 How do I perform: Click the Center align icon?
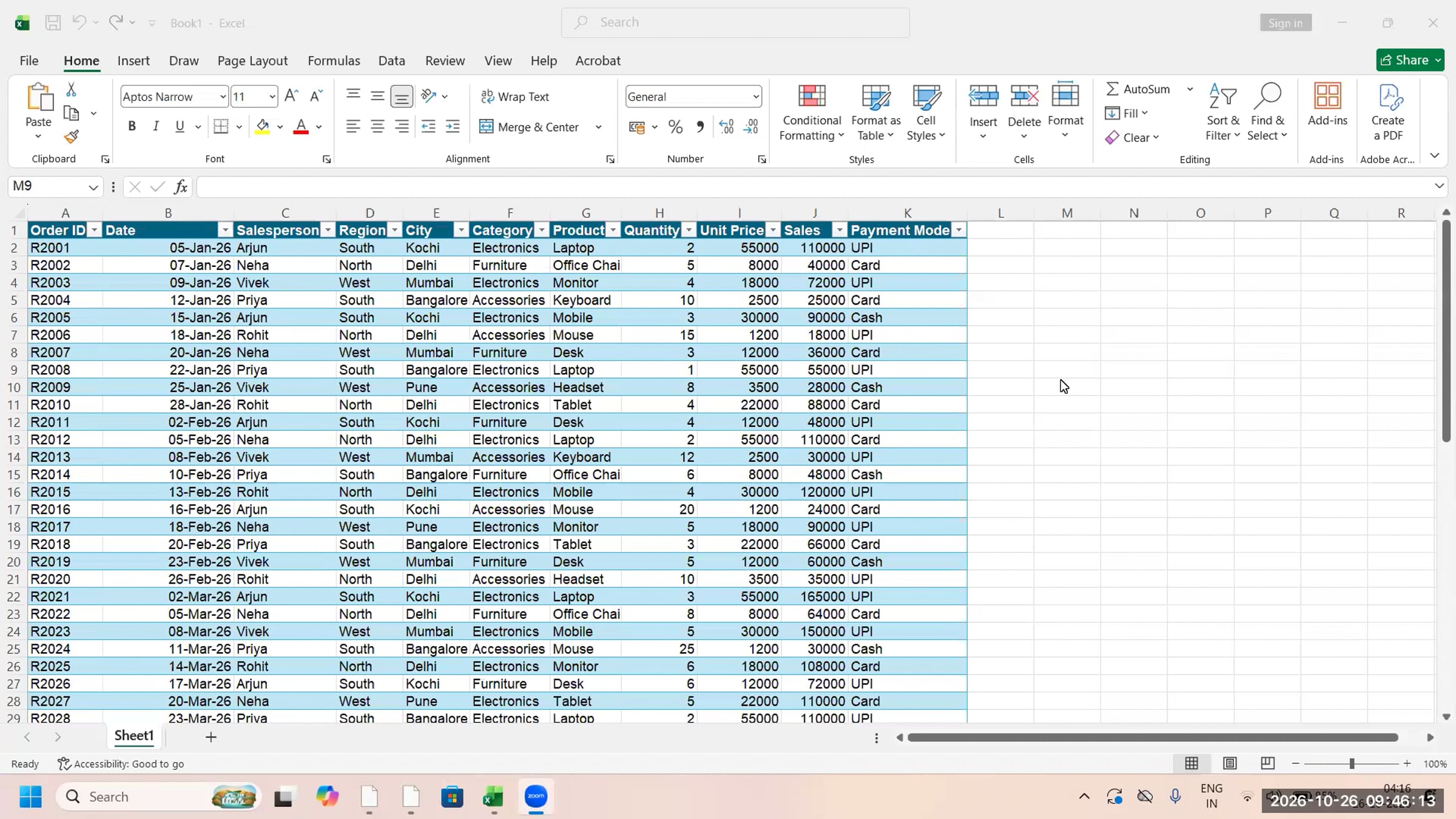(377, 126)
